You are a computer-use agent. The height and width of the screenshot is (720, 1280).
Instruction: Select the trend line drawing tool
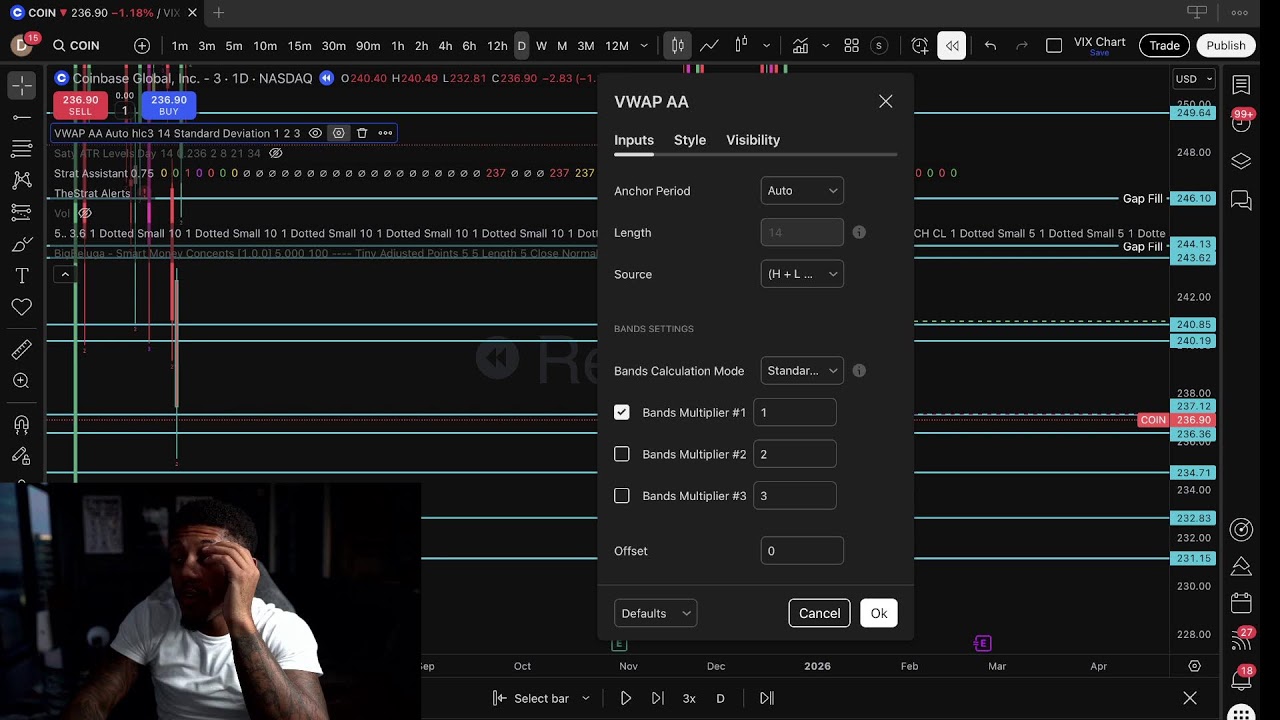pos(21,117)
